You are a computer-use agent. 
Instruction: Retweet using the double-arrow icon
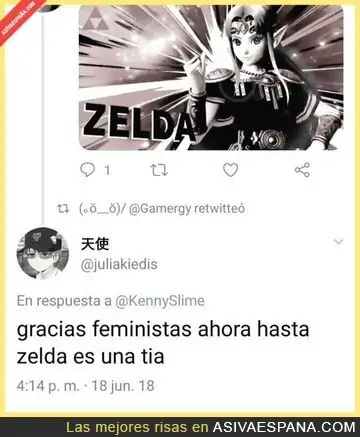(x=159, y=170)
